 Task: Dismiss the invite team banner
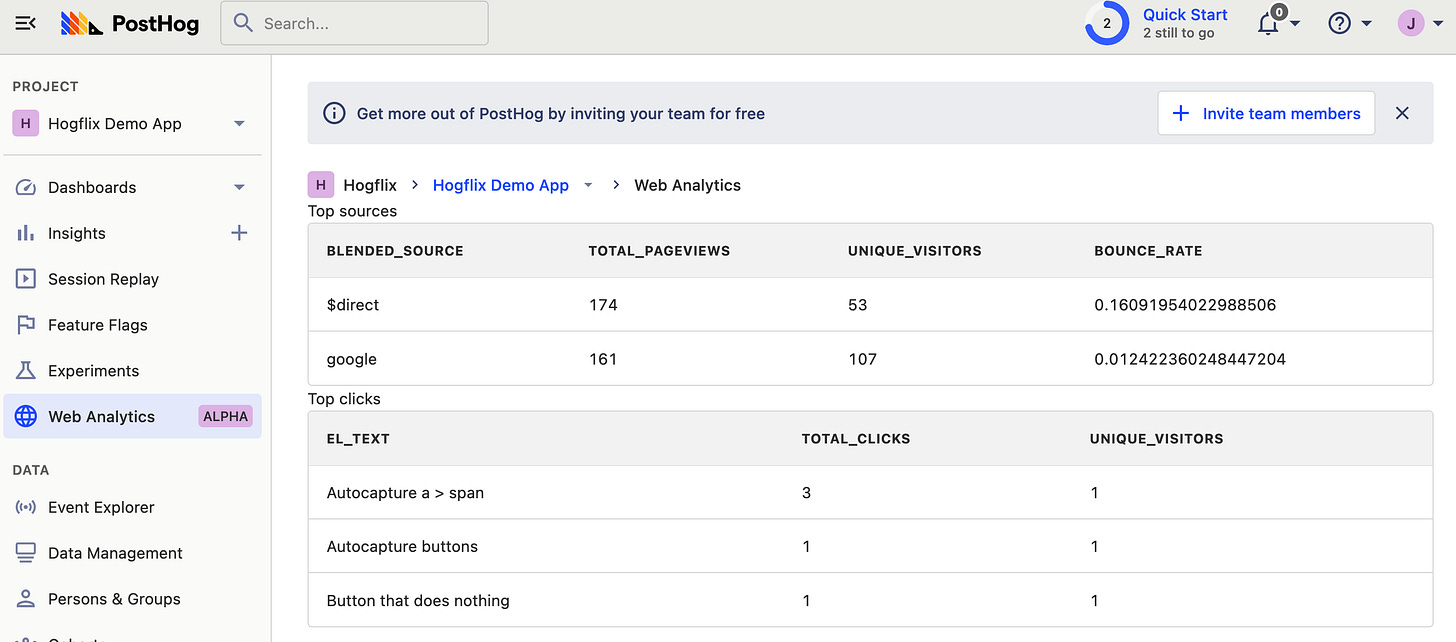pyautogui.click(x=1402, y=113)
